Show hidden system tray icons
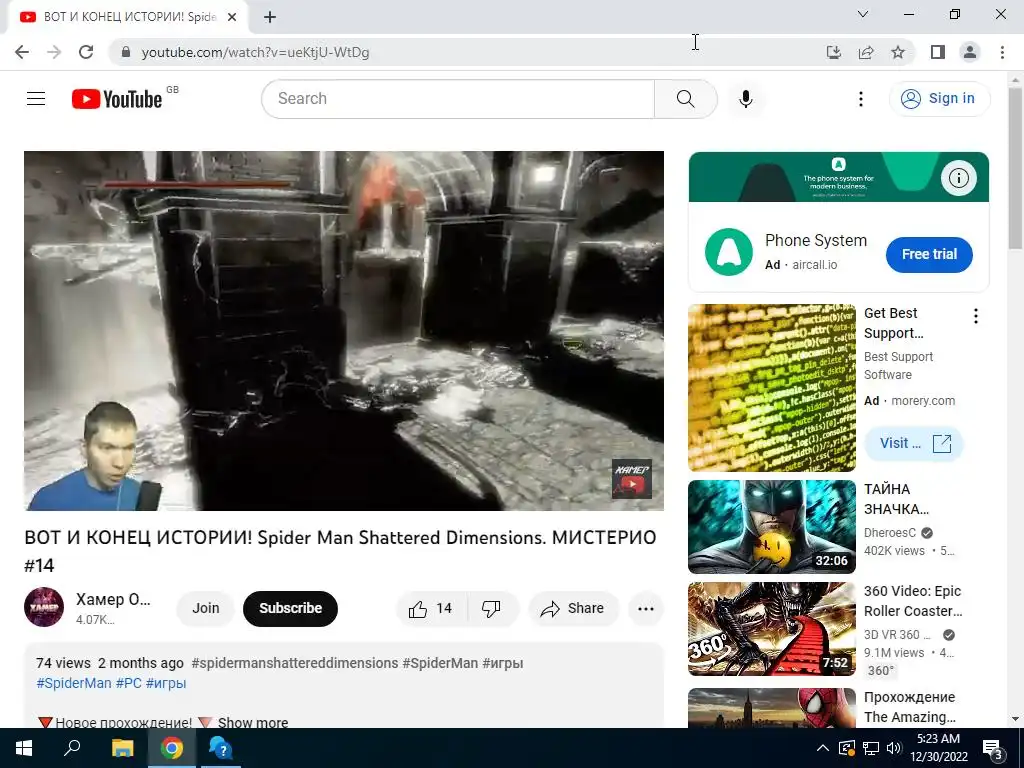The height and width of the screenshot is (768, 1024). point(823,748)
